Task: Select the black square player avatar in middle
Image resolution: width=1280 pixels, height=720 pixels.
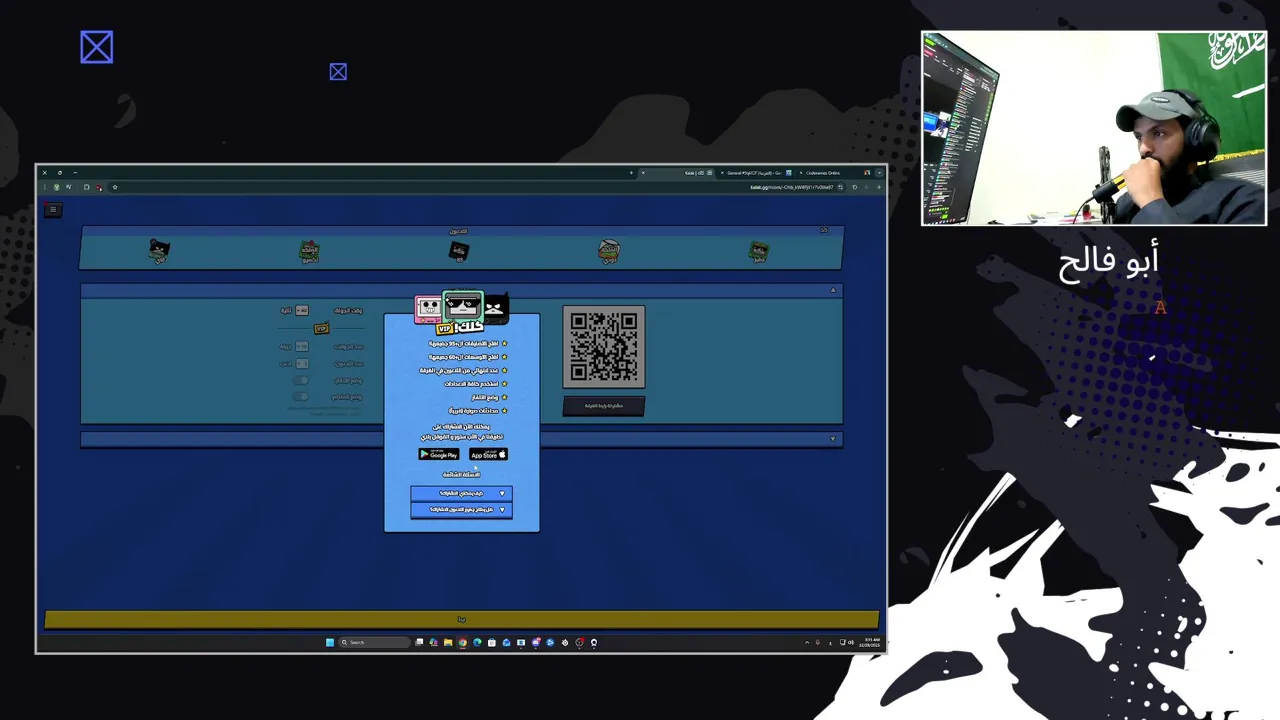Action: point(458,250)
